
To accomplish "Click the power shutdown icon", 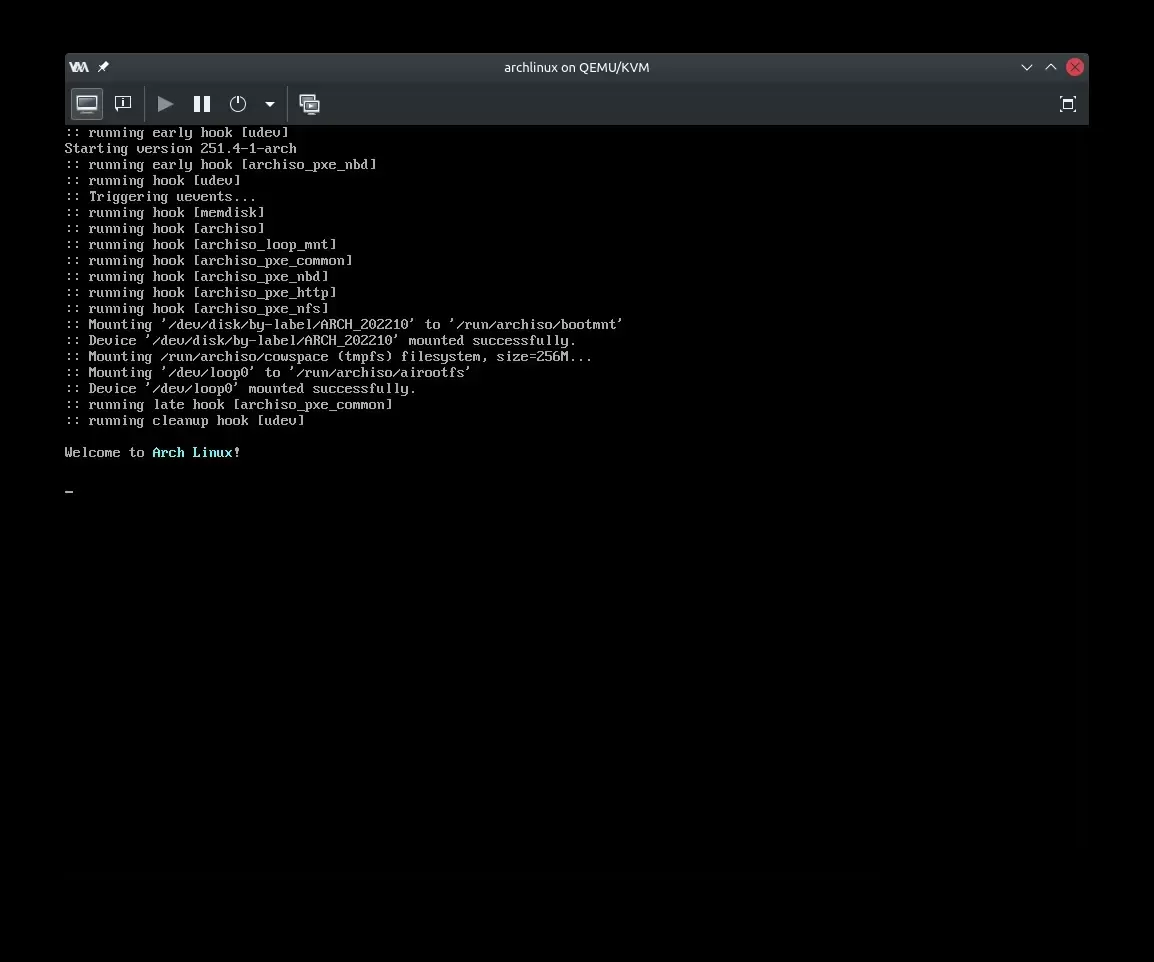I will click(238, 104).
